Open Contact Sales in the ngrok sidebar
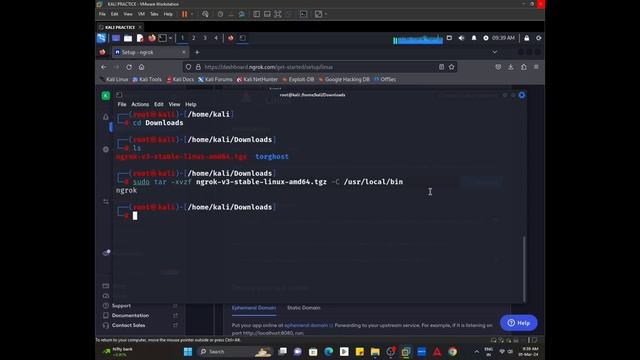This screenshot has width=640, height=360. [128, 325]
